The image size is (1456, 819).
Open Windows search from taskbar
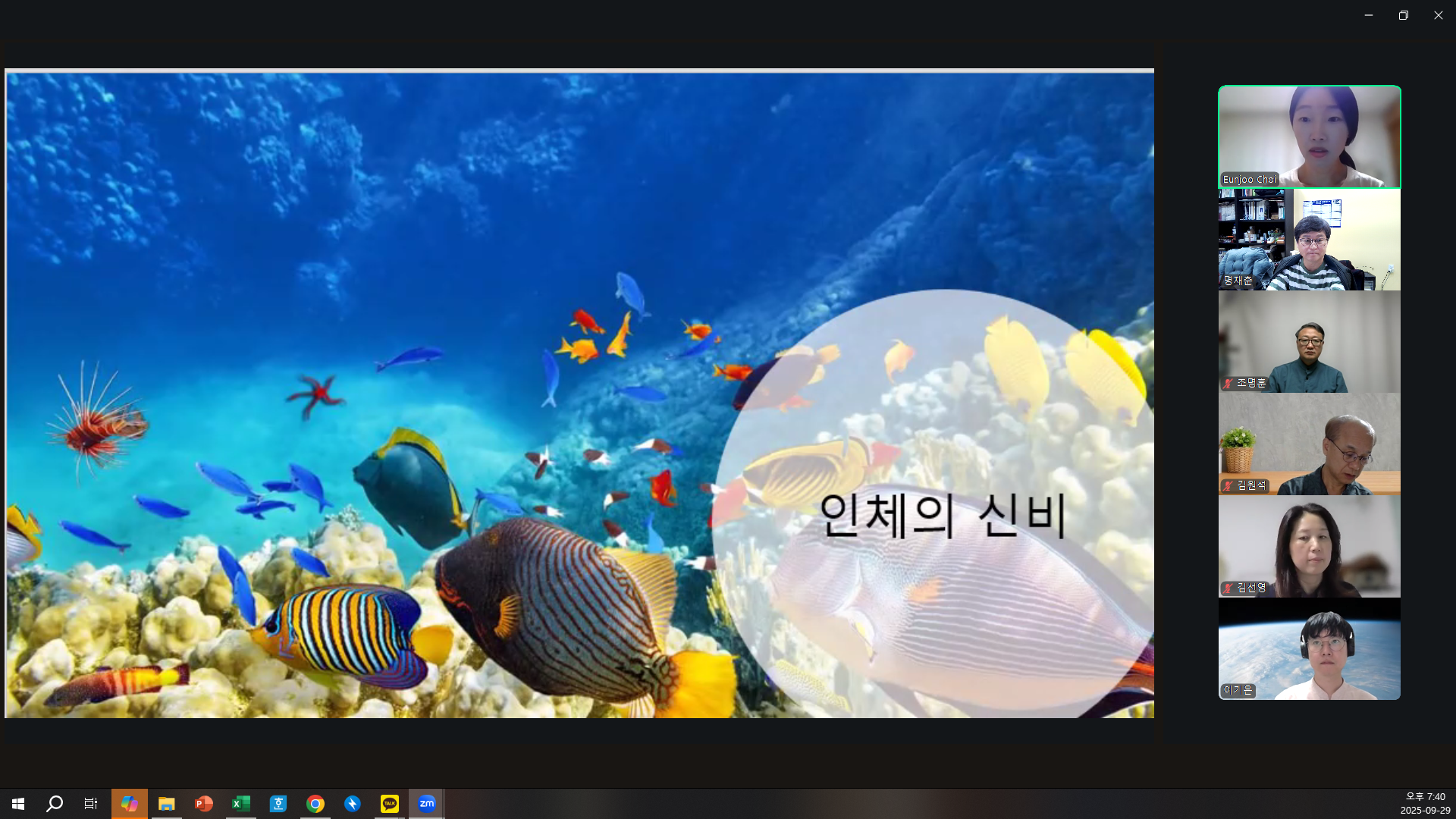click(x=55, y=804)
